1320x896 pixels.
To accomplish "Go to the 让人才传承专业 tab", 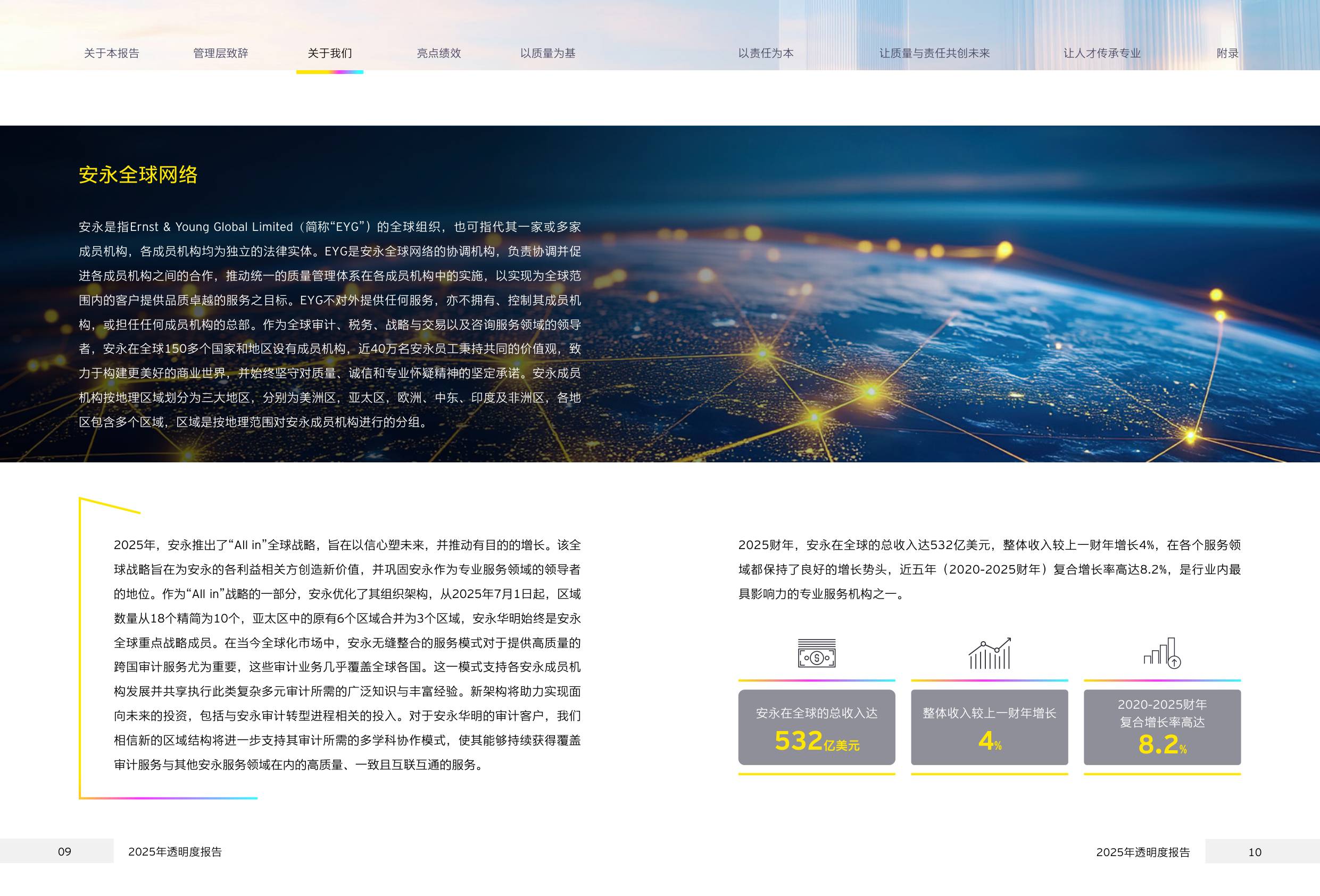I will click(1102, 53).
